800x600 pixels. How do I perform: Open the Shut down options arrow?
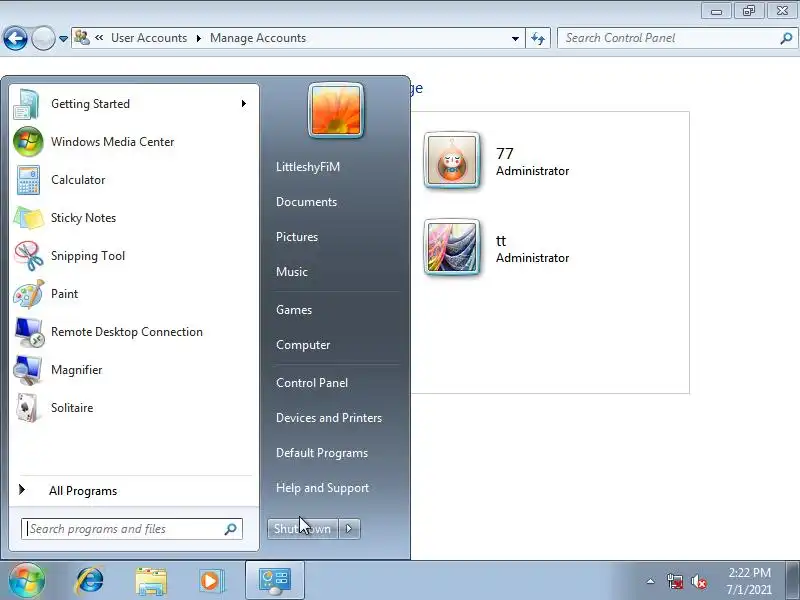click(349, 529)
